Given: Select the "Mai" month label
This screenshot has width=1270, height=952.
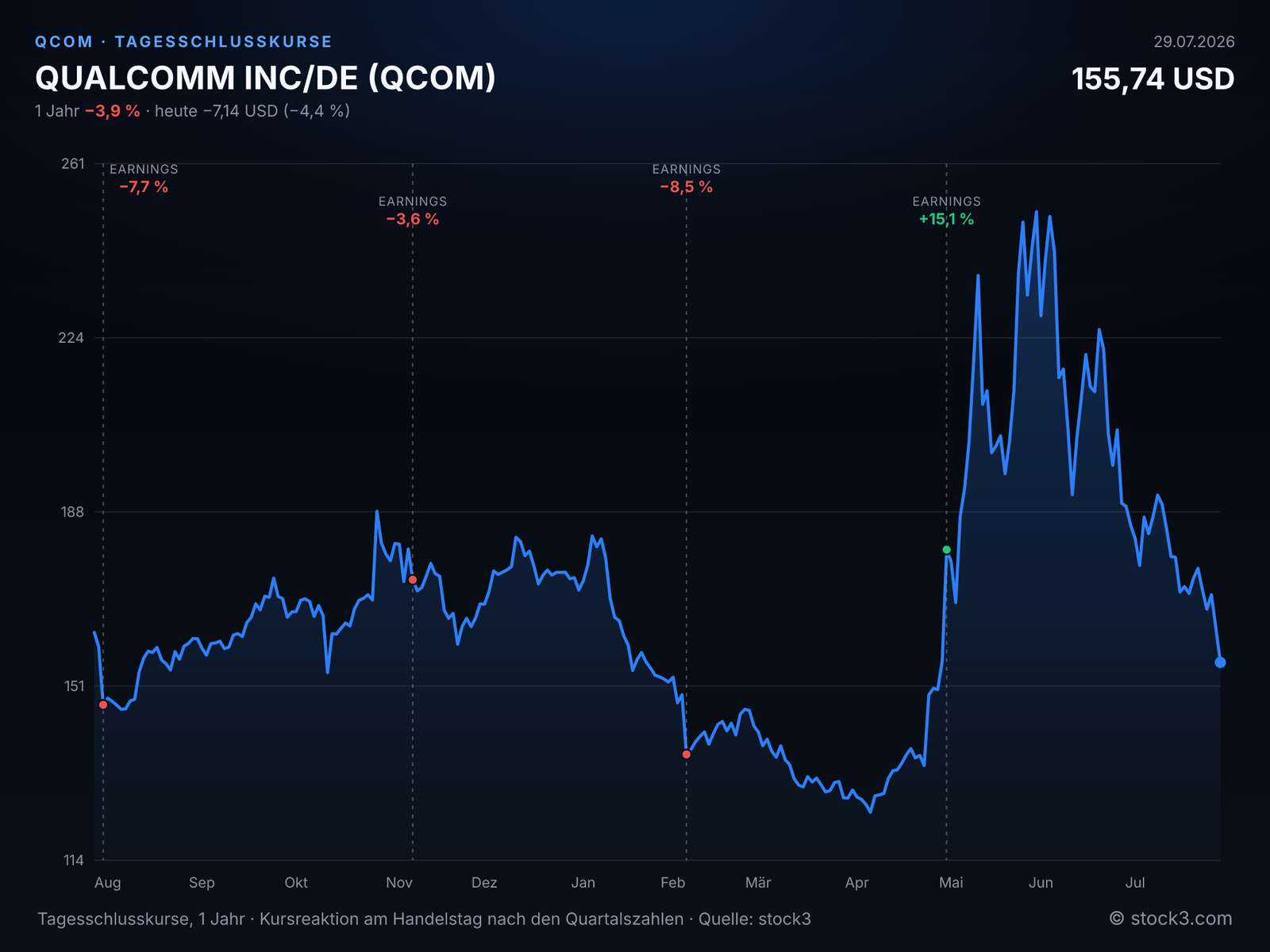Looking at the screenshot, I should pos(951,883).
